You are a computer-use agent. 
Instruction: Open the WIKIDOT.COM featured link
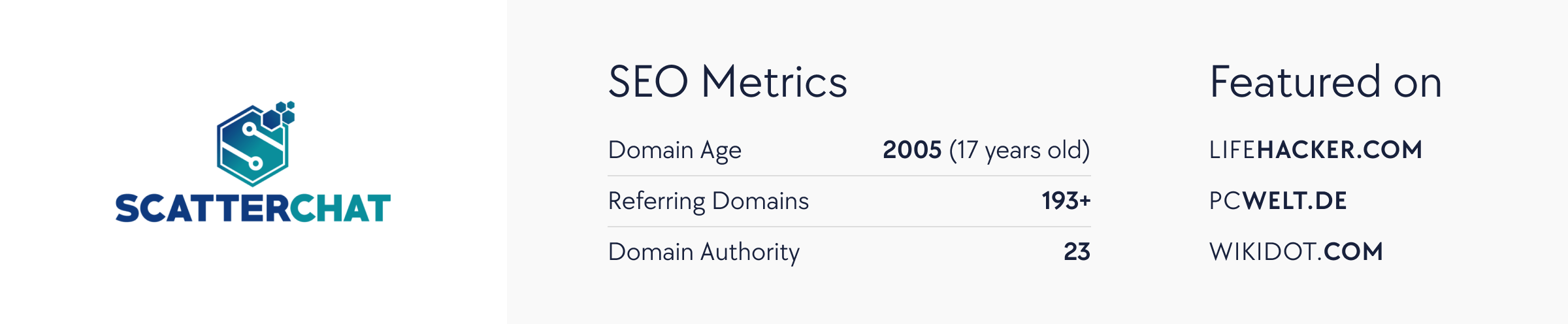pos(1296,252)
